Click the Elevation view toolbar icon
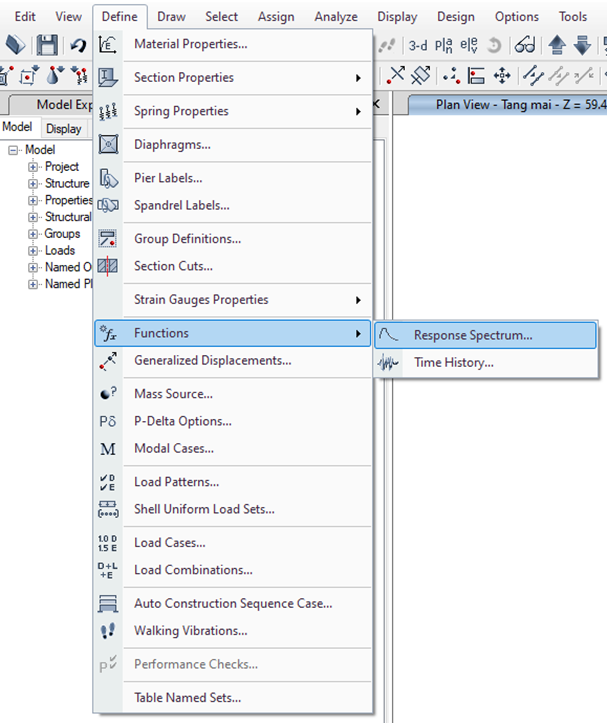 pos(467,45)
